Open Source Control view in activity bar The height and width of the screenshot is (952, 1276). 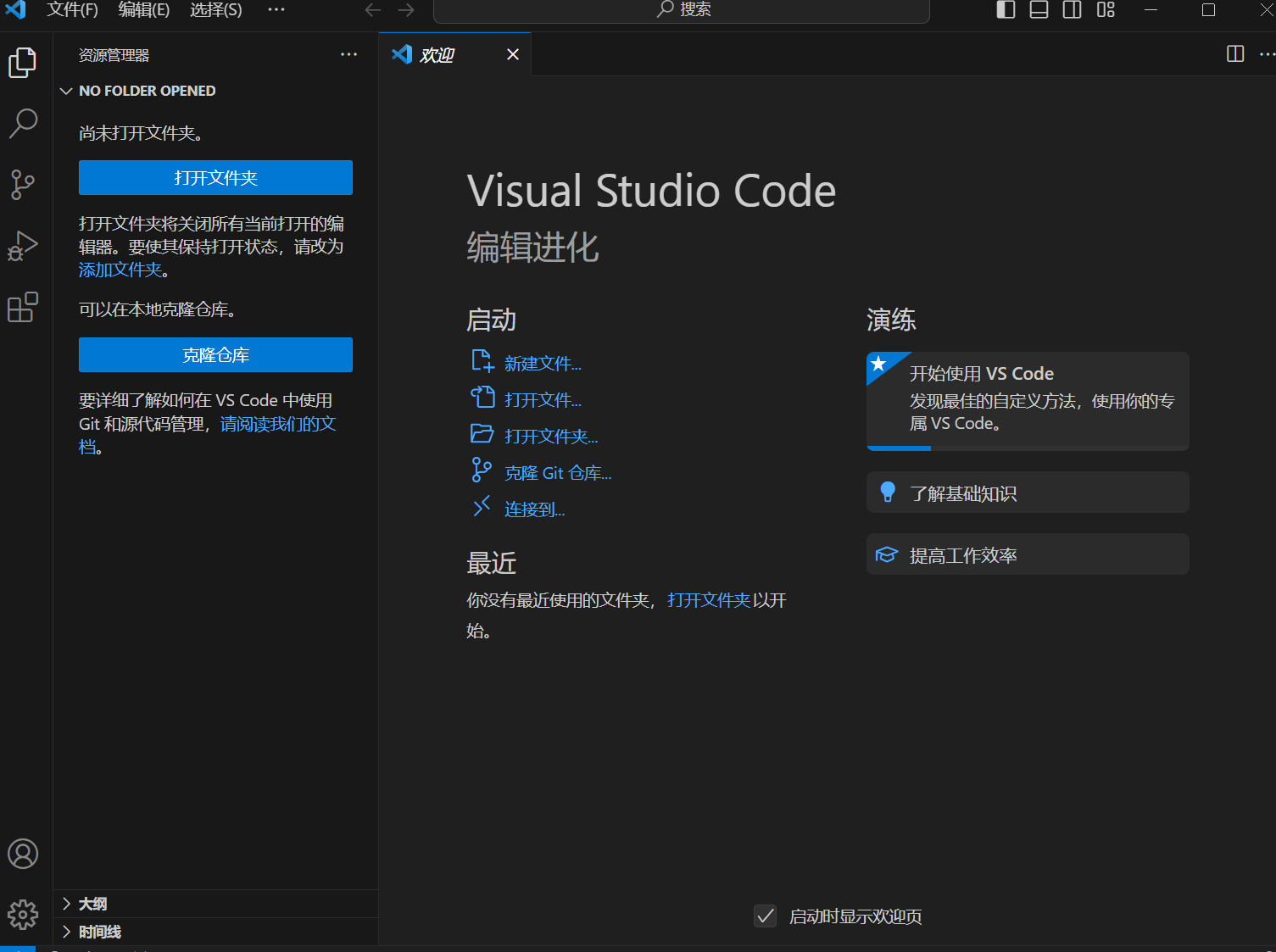pyautogui.click(x=23, y=184)
